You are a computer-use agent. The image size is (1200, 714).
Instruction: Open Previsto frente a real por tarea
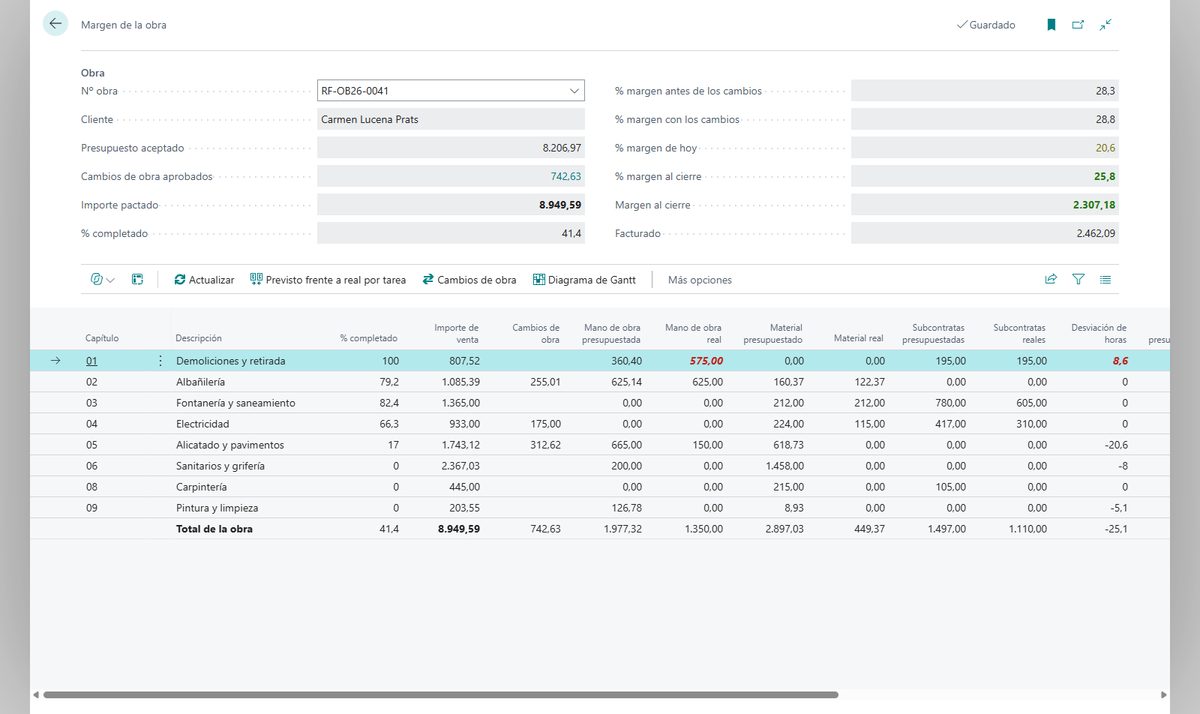tap(328, 280)
